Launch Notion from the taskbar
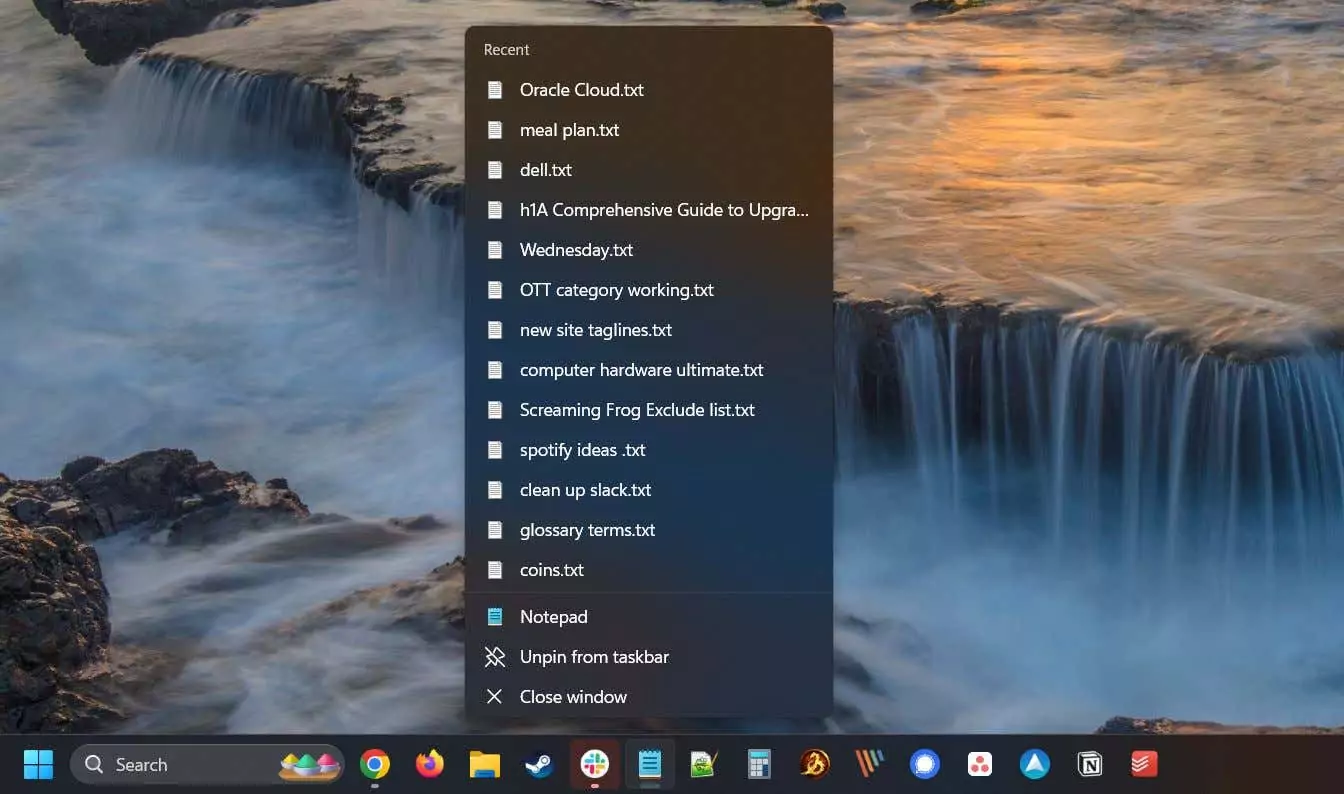The image size is (1344, 794). click(x=1089, y=765)
